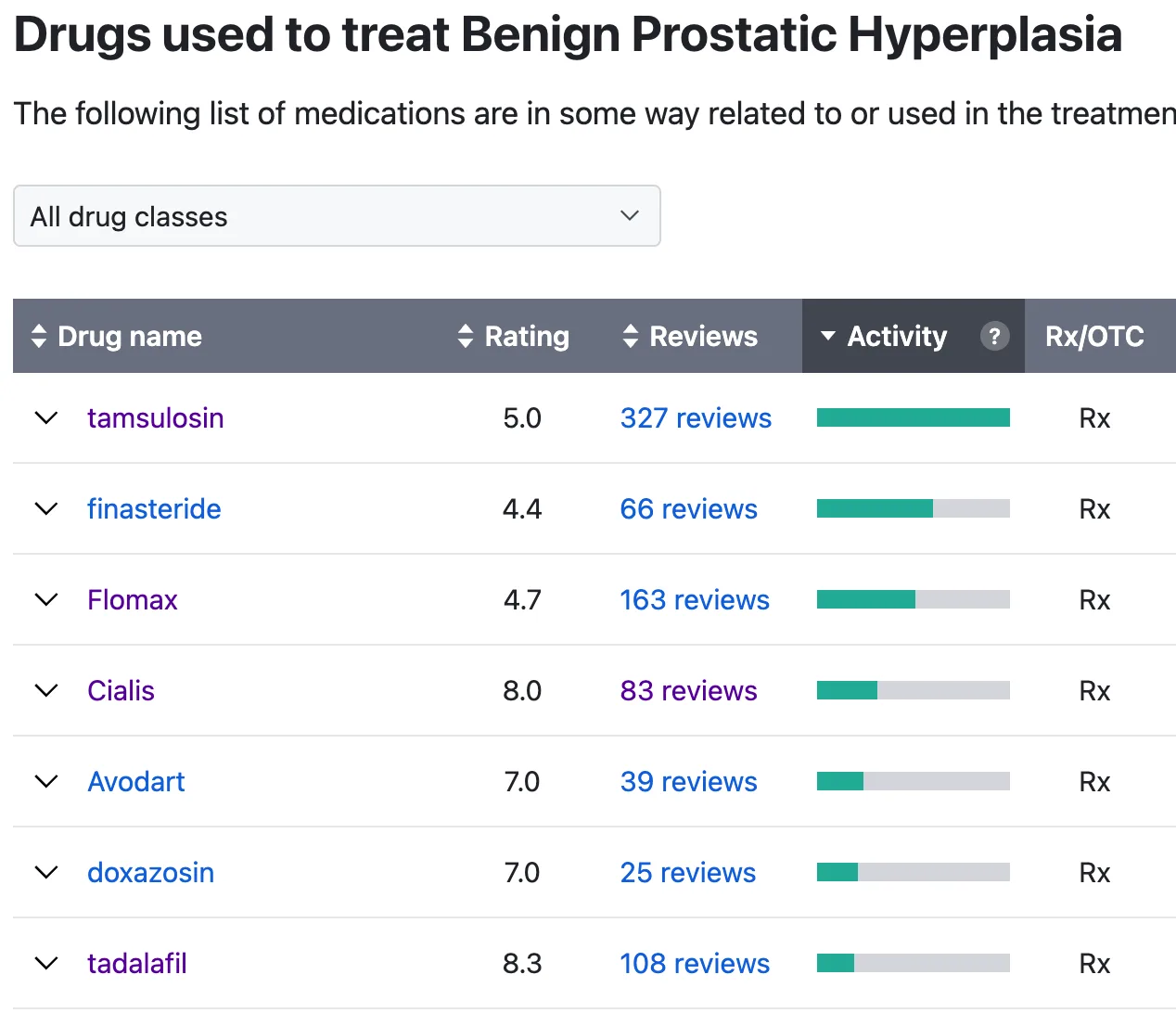Expand the tadalafil row chevron
1176x1013 pixels.
45,964
